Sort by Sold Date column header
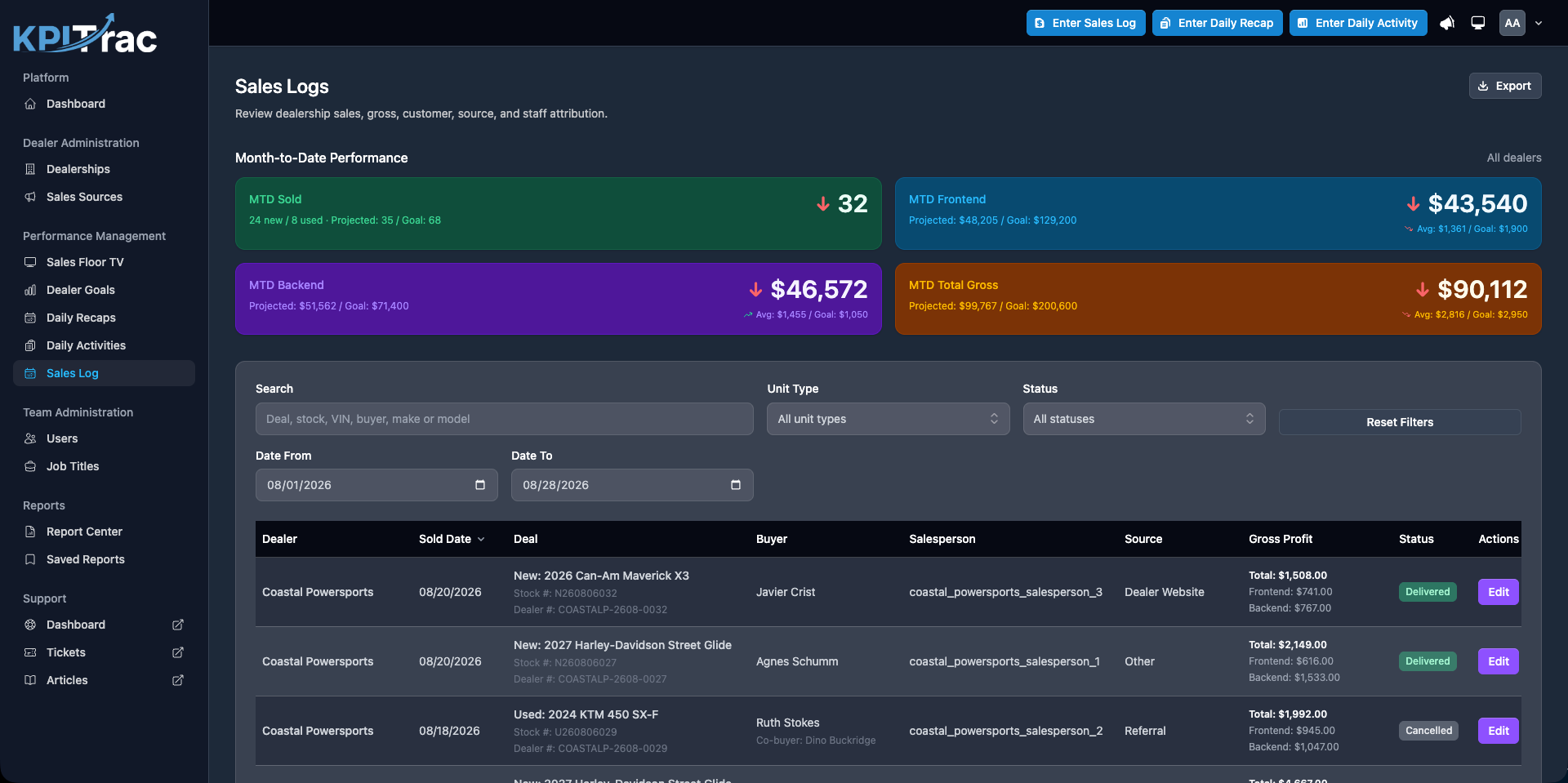 pos(452,539)
